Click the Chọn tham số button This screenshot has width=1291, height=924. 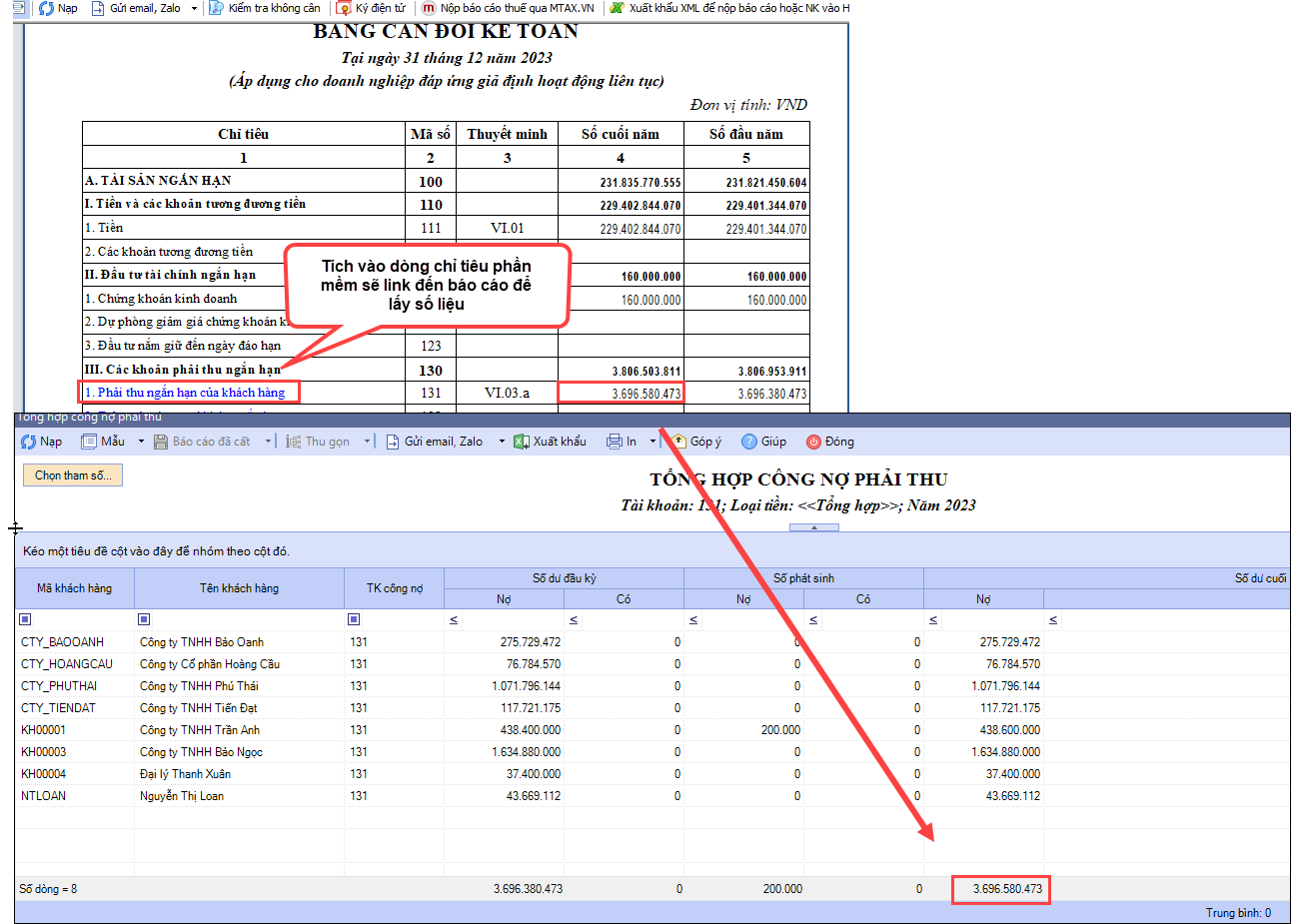point(73,475)
